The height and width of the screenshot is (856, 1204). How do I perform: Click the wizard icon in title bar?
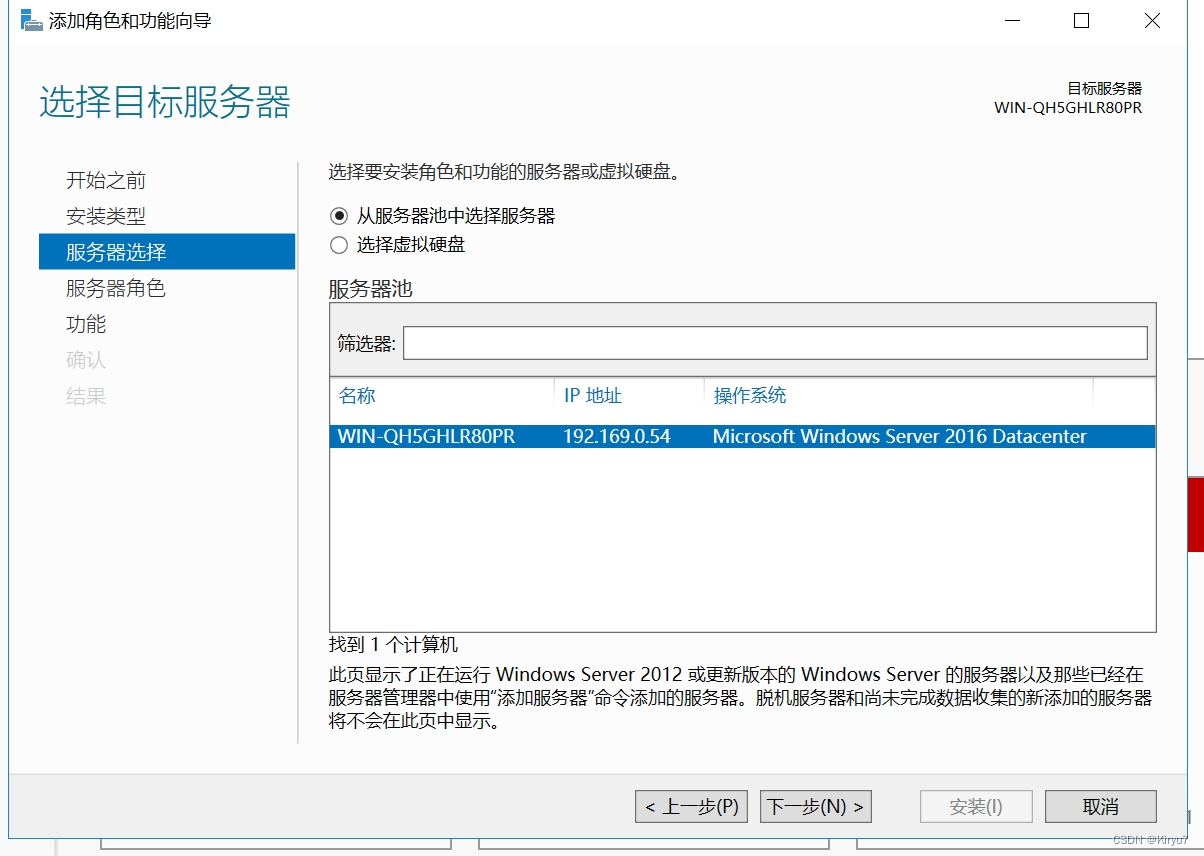click(x=32, y=21)
